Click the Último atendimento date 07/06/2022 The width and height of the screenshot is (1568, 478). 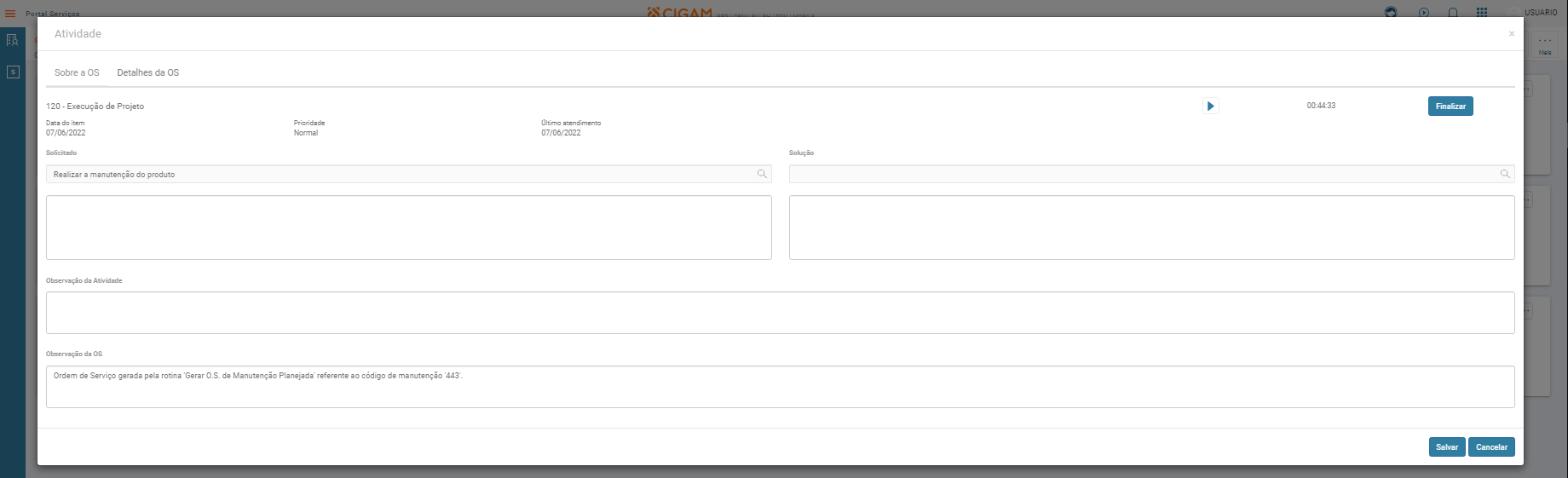pyautogui.click(x=561, y=133)
